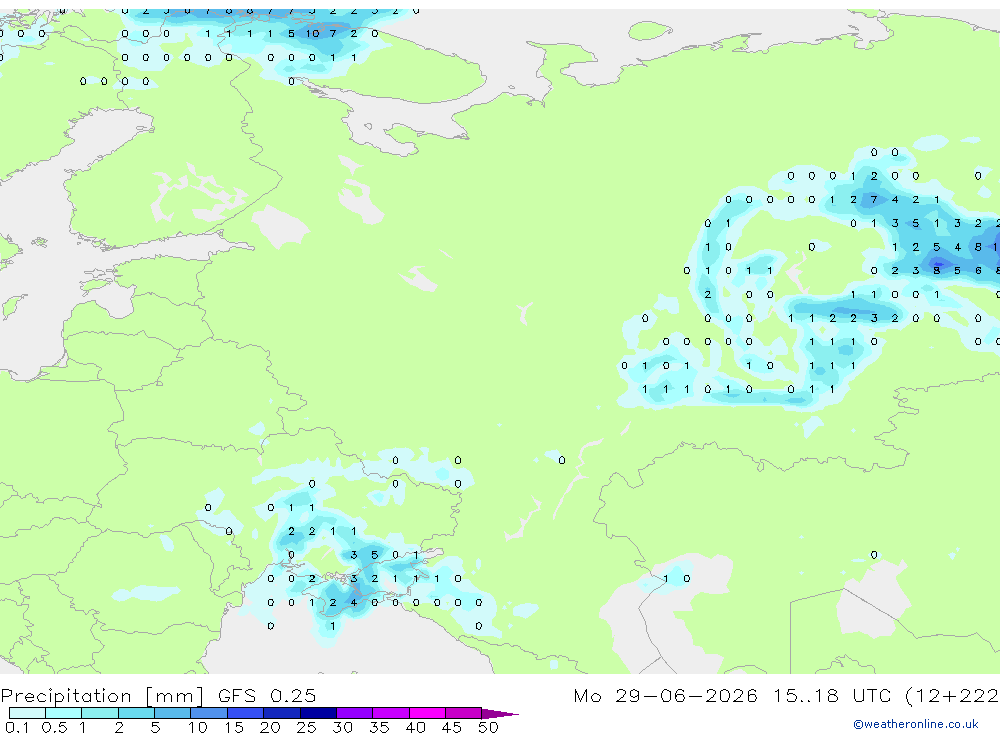This screenshot has height=733, width=1000.
Task: Select the 5–10 mm legend color swatch
Action: (172, 713)
